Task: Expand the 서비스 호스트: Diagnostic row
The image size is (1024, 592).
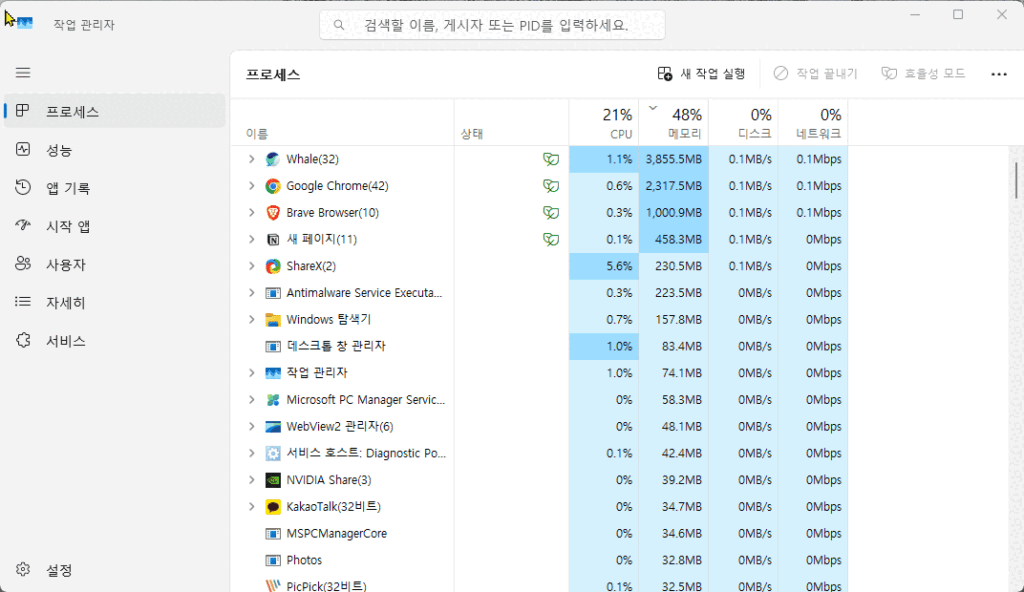Action: point(251,453)
